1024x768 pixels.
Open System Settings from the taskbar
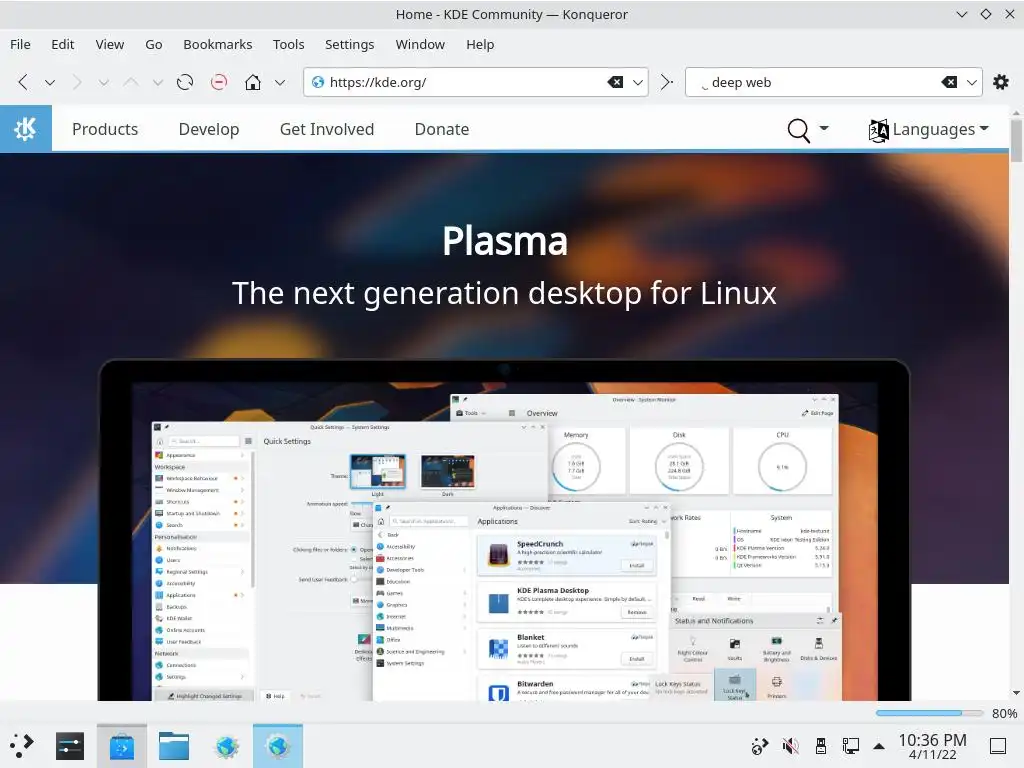coord(70,746)
